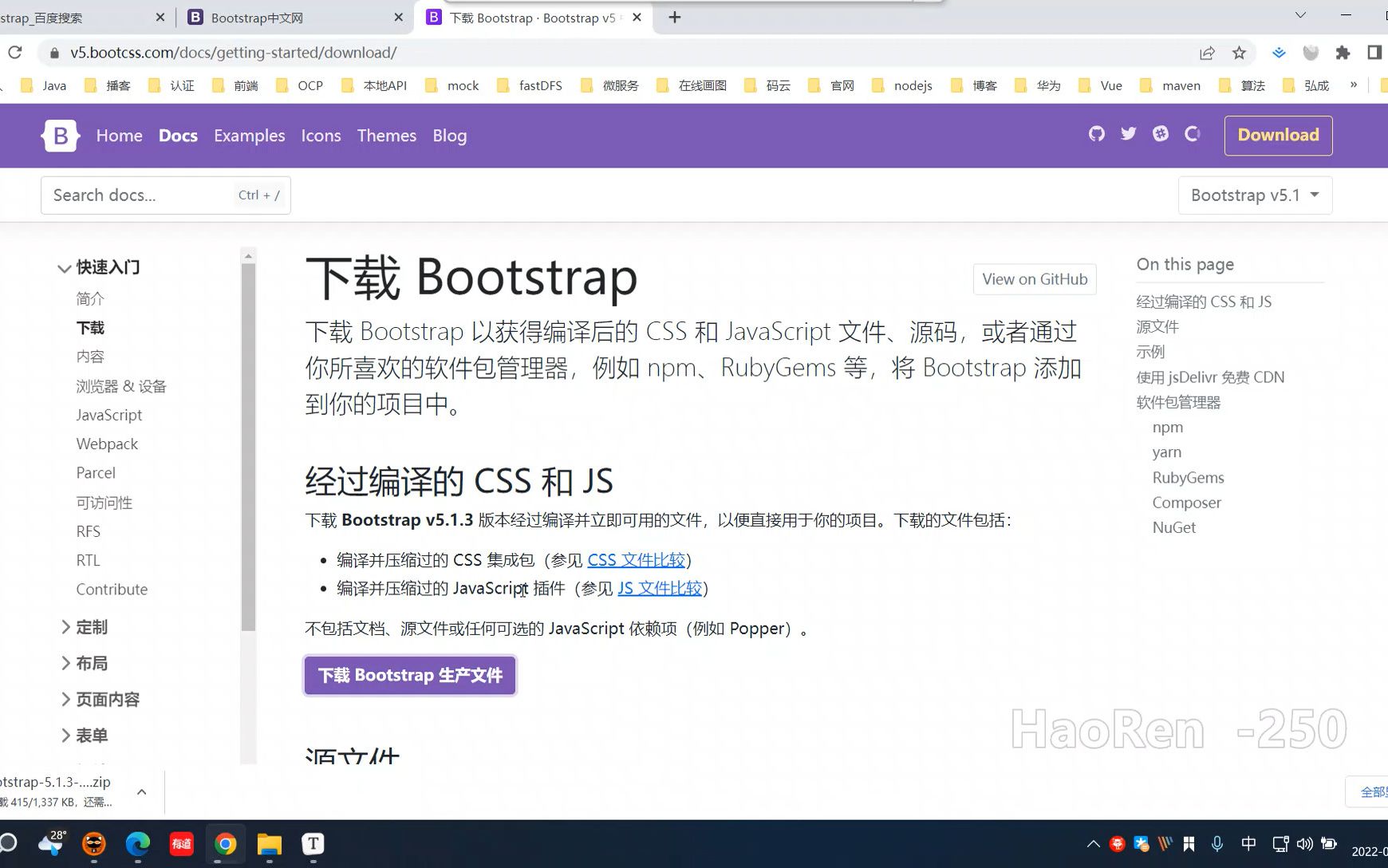Open Icons in the navbar
The height and width of the screenshot is (868, 1388).
321,136
